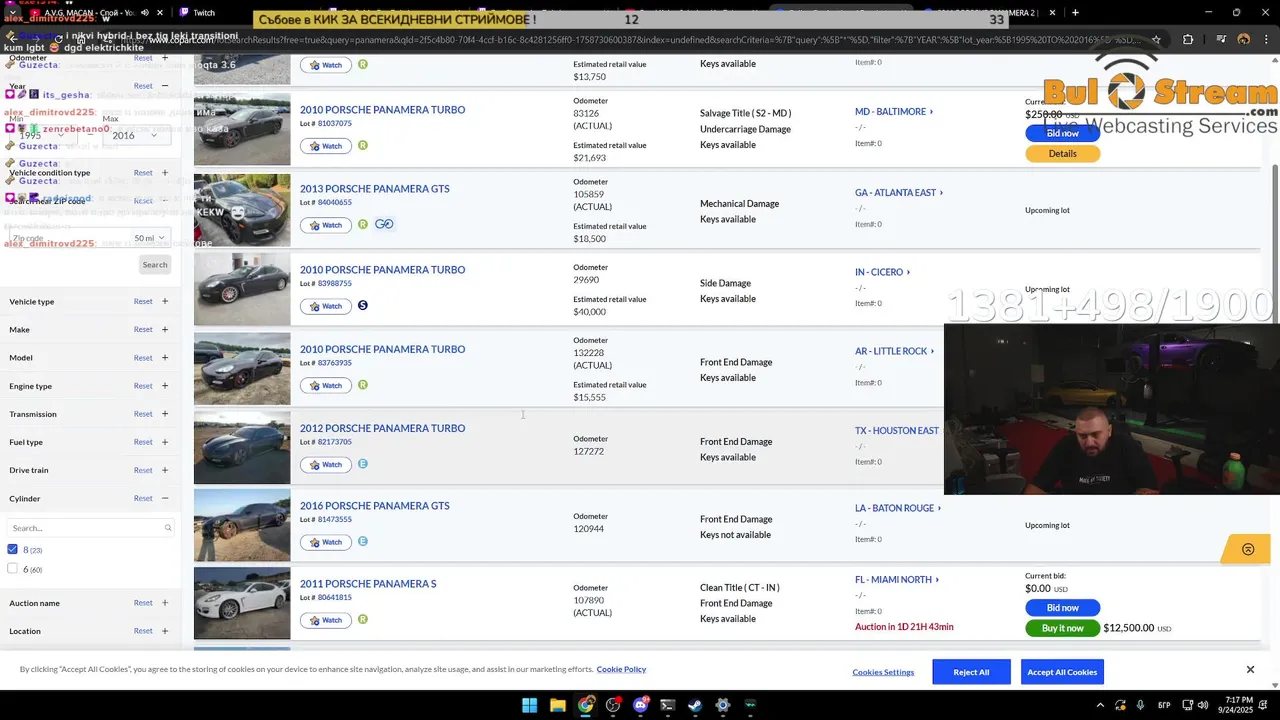1280x720 pixels.
Task: Open Steam from the taskbar
Action: [695, 705]
